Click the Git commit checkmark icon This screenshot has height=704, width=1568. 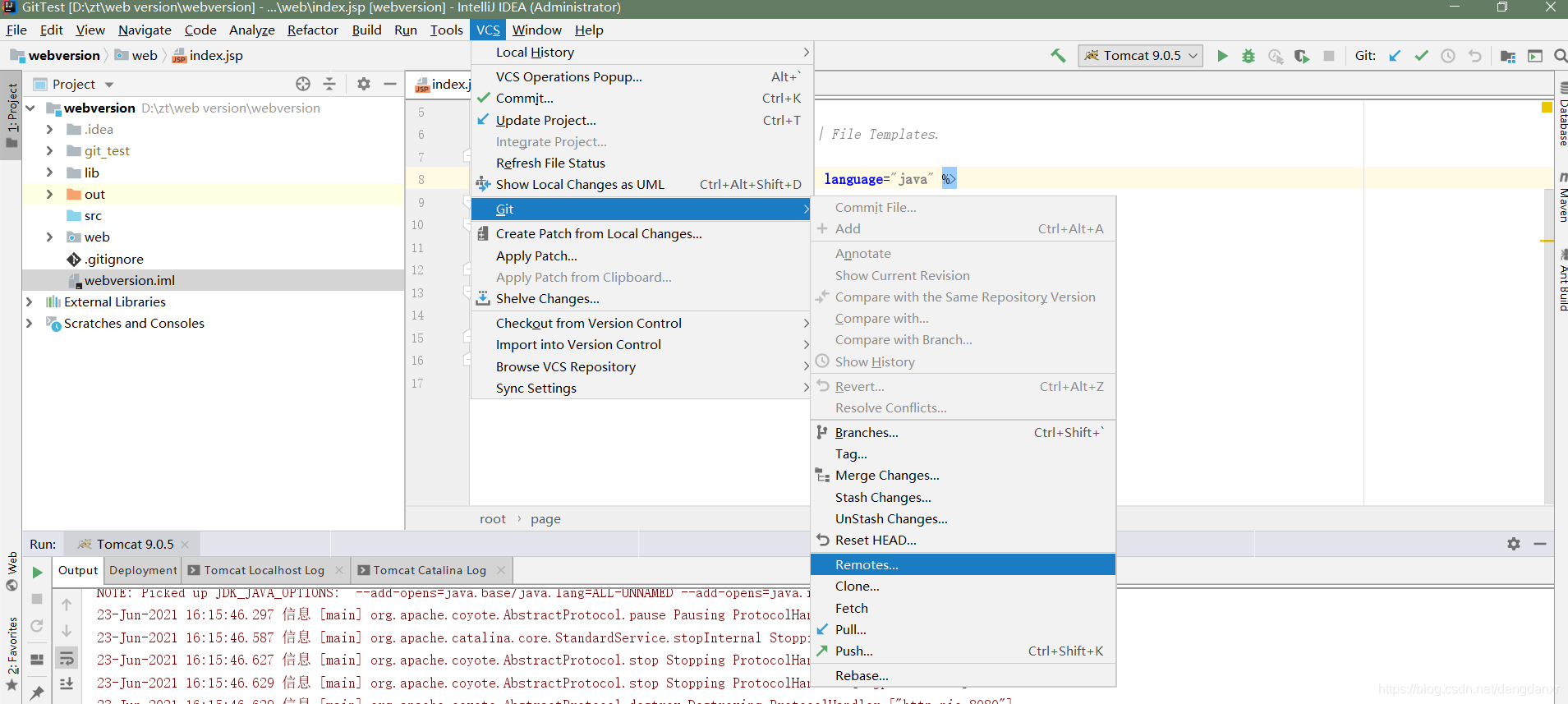[x=1421, y=56]
